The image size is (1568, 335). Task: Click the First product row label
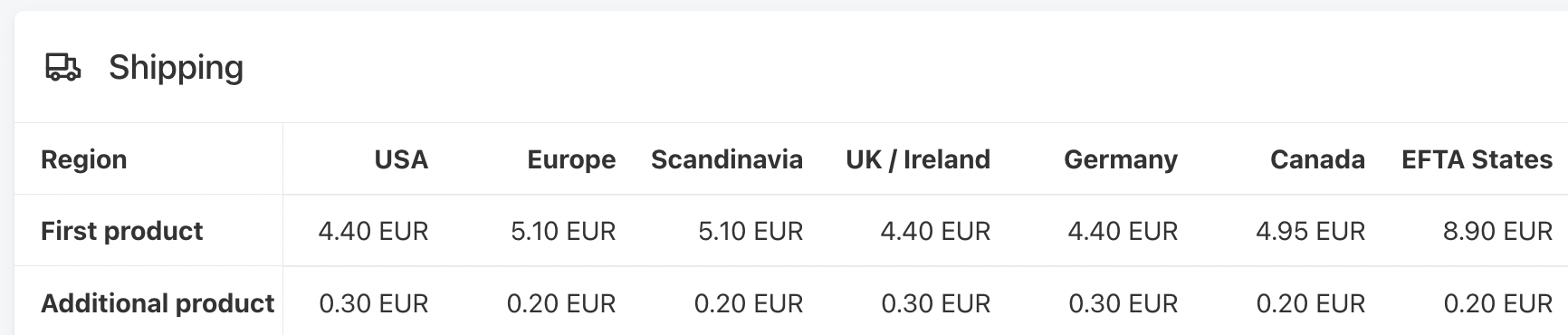(x=122, y=231)
